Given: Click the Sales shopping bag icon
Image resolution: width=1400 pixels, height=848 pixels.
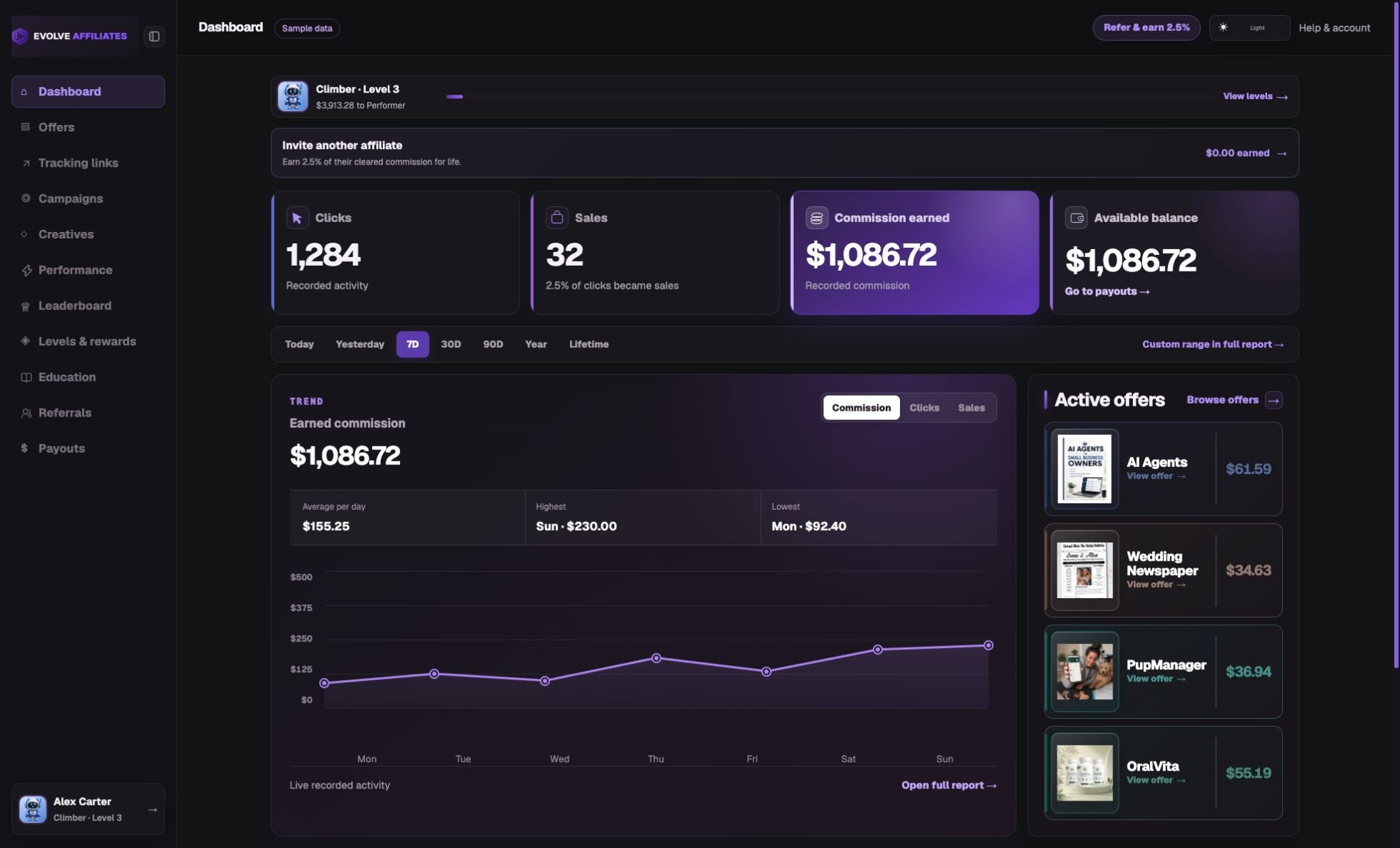Looking at the screenshot, I should [x=557, y=218].
